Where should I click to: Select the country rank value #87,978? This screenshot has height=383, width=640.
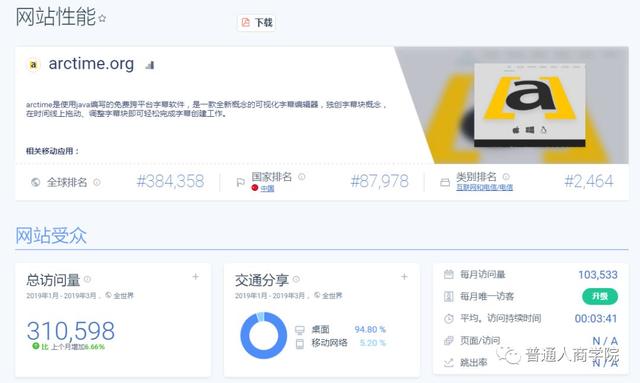tap(380, 181)
